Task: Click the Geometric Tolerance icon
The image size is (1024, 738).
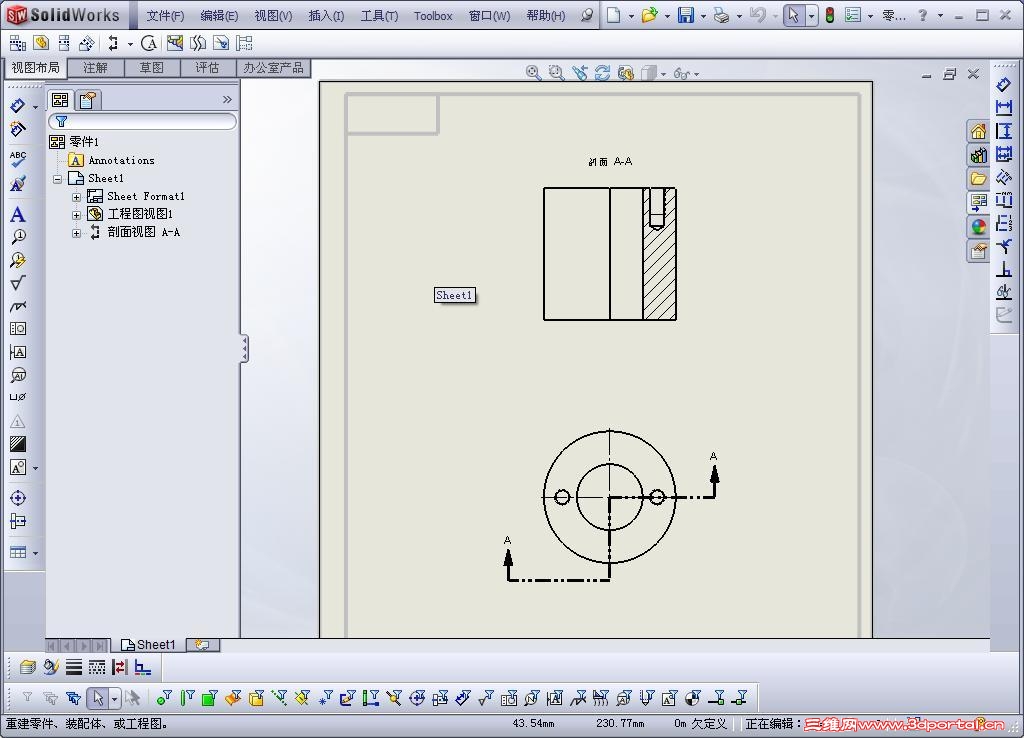Action: [18, 329]
